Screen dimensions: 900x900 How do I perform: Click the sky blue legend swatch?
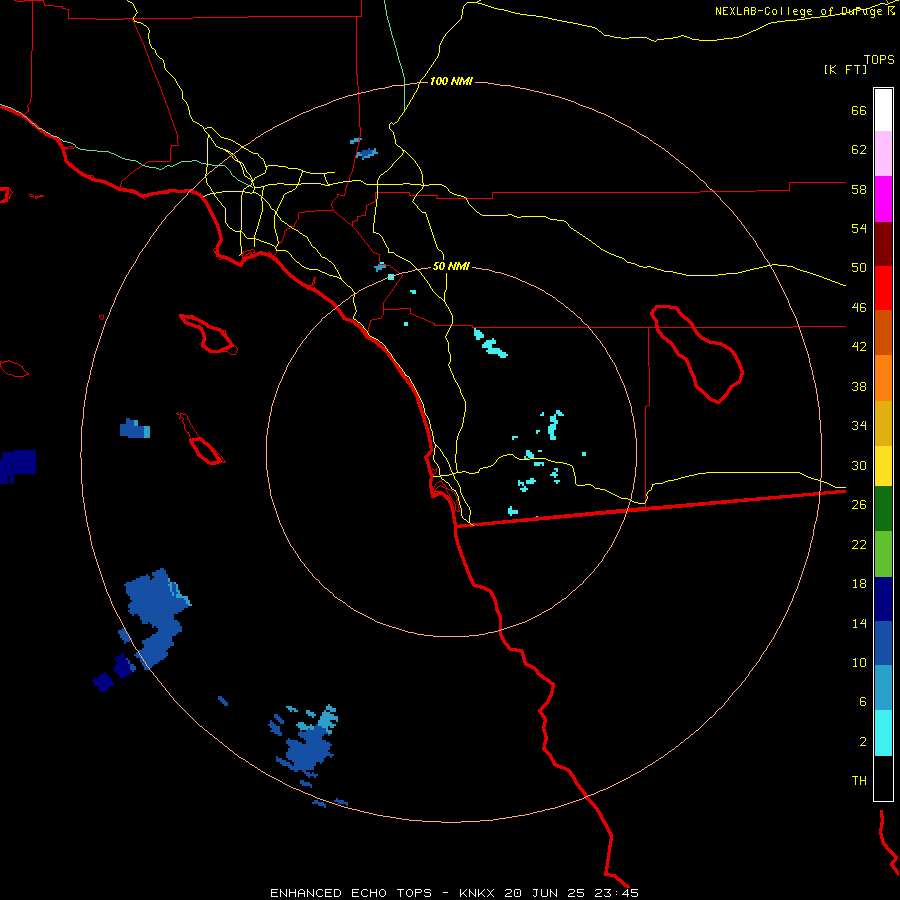click(883, 688)
